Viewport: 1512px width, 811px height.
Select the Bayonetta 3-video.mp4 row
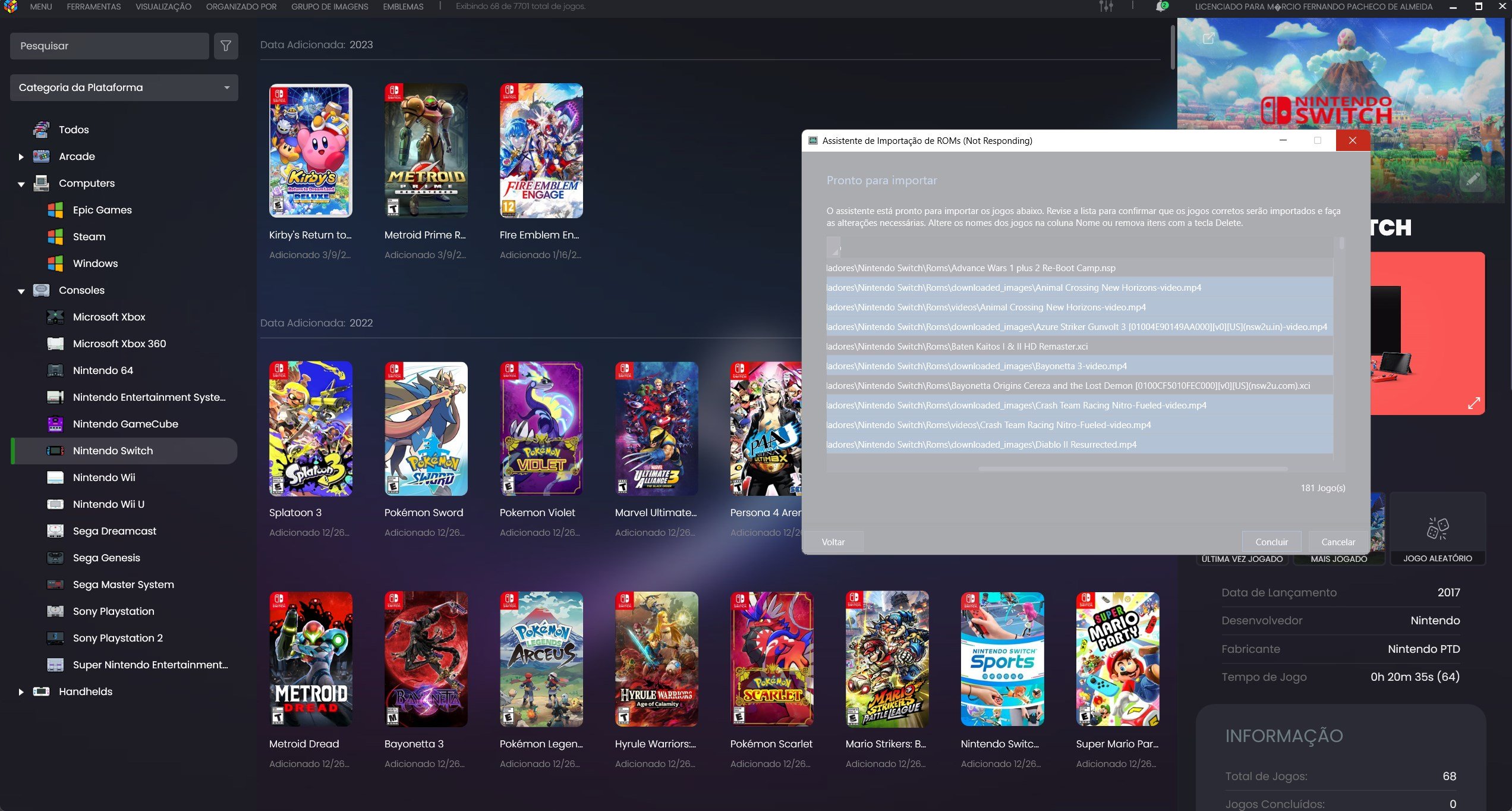pyautogui.click(x=1079, y=366)
